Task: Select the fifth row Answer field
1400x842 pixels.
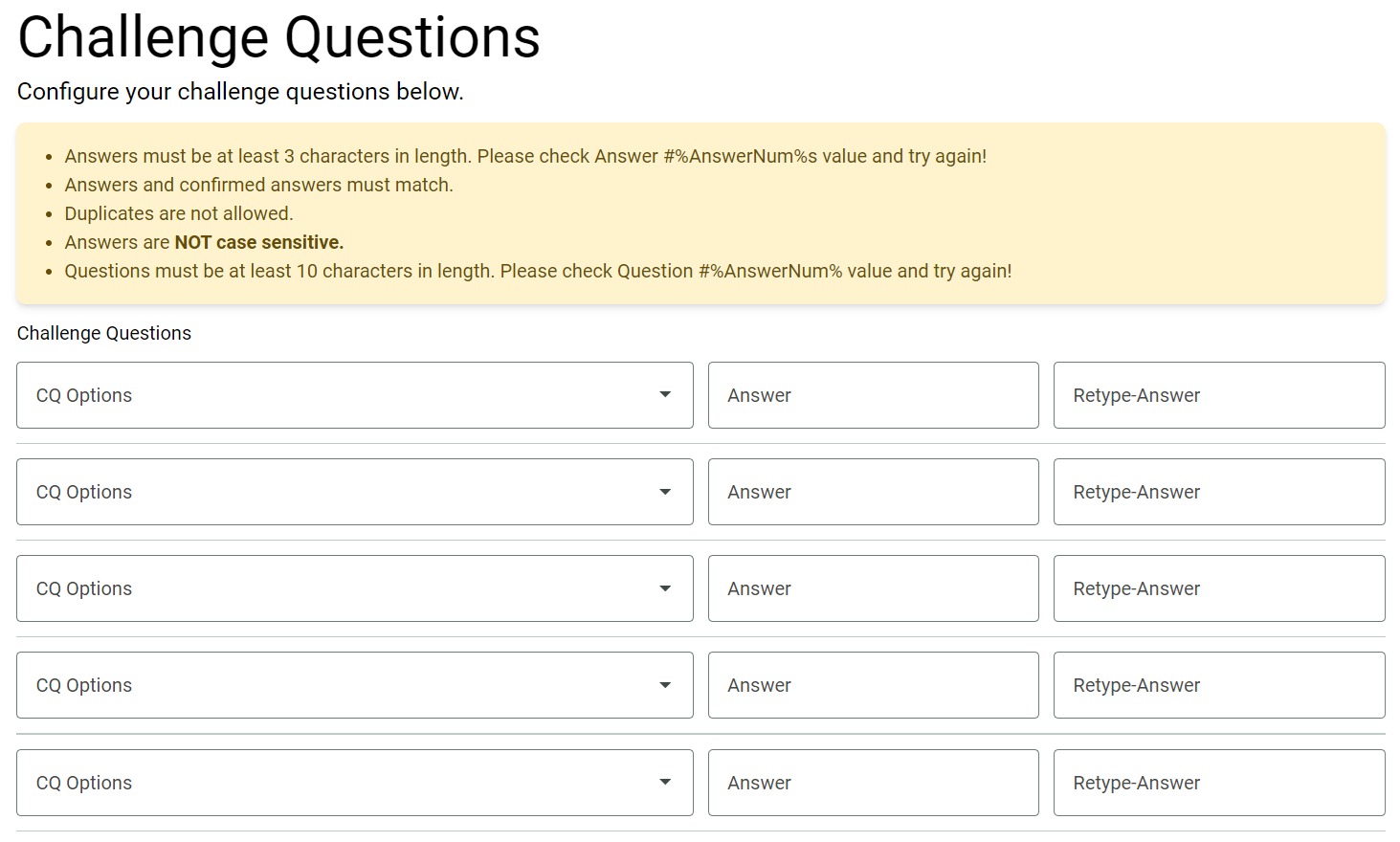Action: [873, 783]
